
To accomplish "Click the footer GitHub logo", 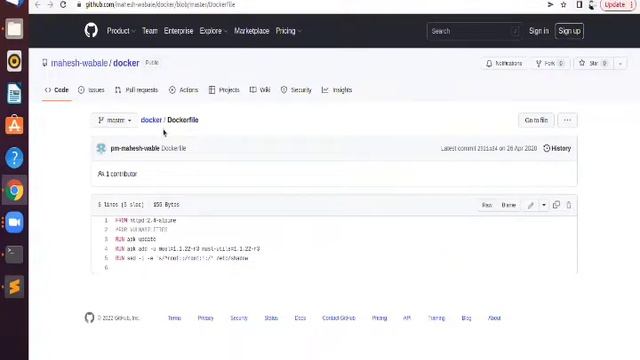I will pyautogui.click(x=89, y=318).
